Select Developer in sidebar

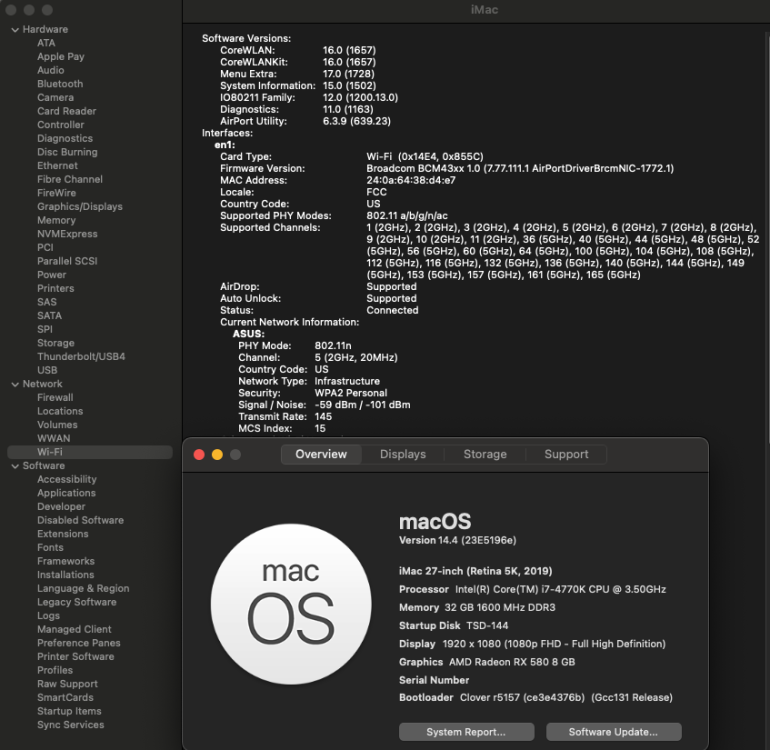(61, 506)
